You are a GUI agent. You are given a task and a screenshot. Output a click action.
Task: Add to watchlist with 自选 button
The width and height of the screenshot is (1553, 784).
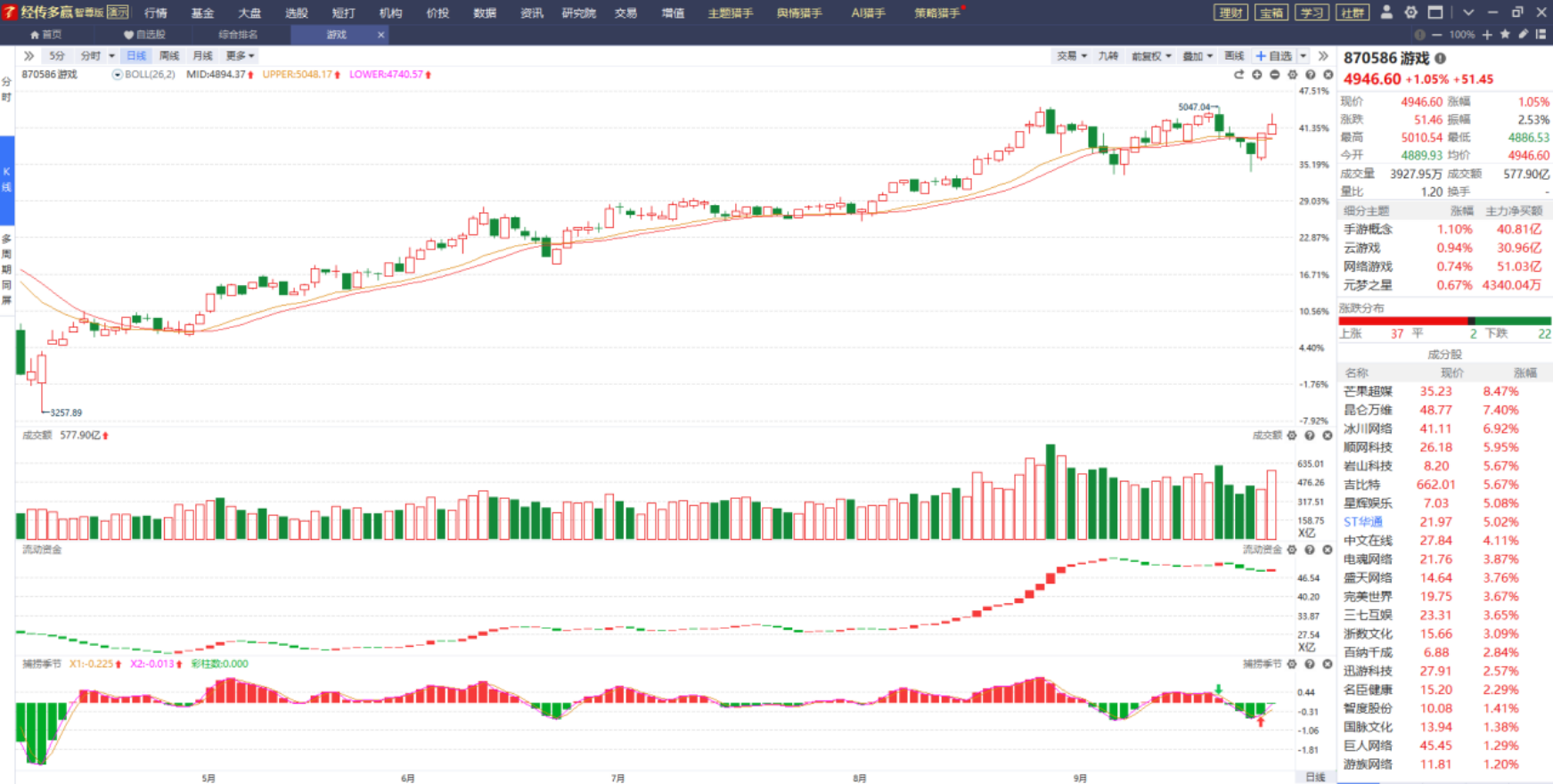pyautogui.click(x=1273, y=55)
